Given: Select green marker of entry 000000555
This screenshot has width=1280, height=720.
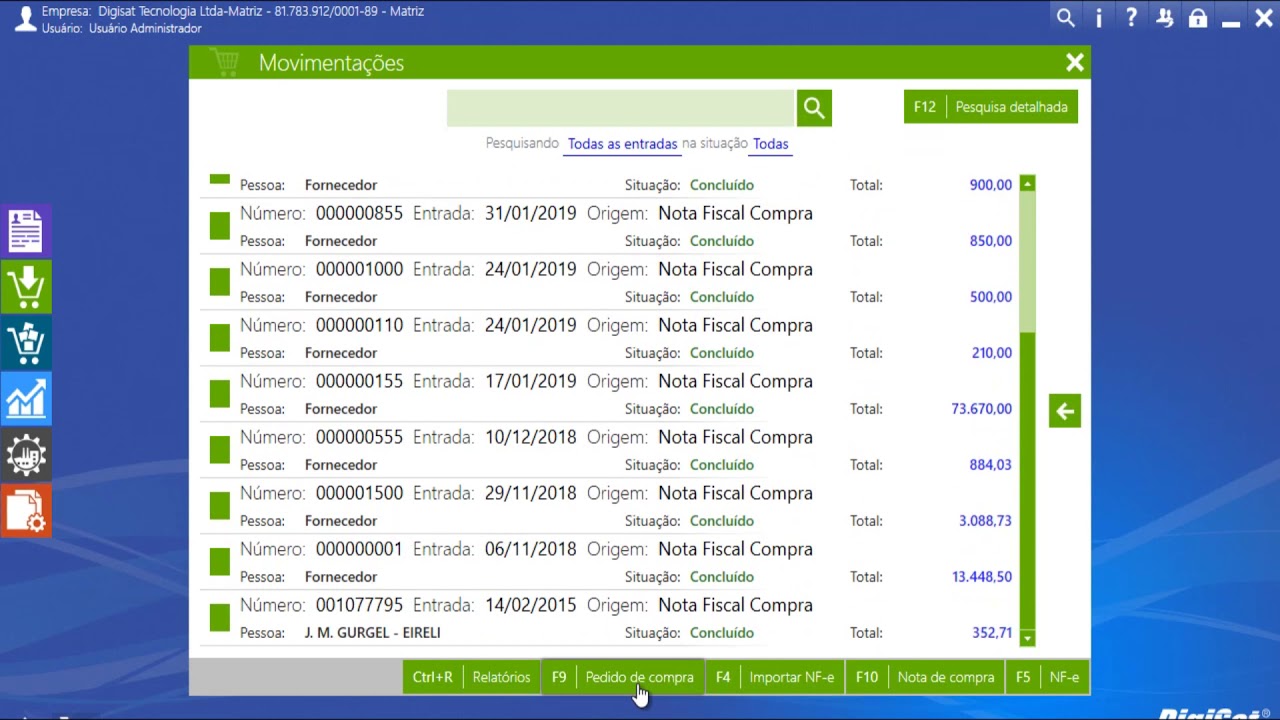Looking at the screenshot, I should 220,451.
